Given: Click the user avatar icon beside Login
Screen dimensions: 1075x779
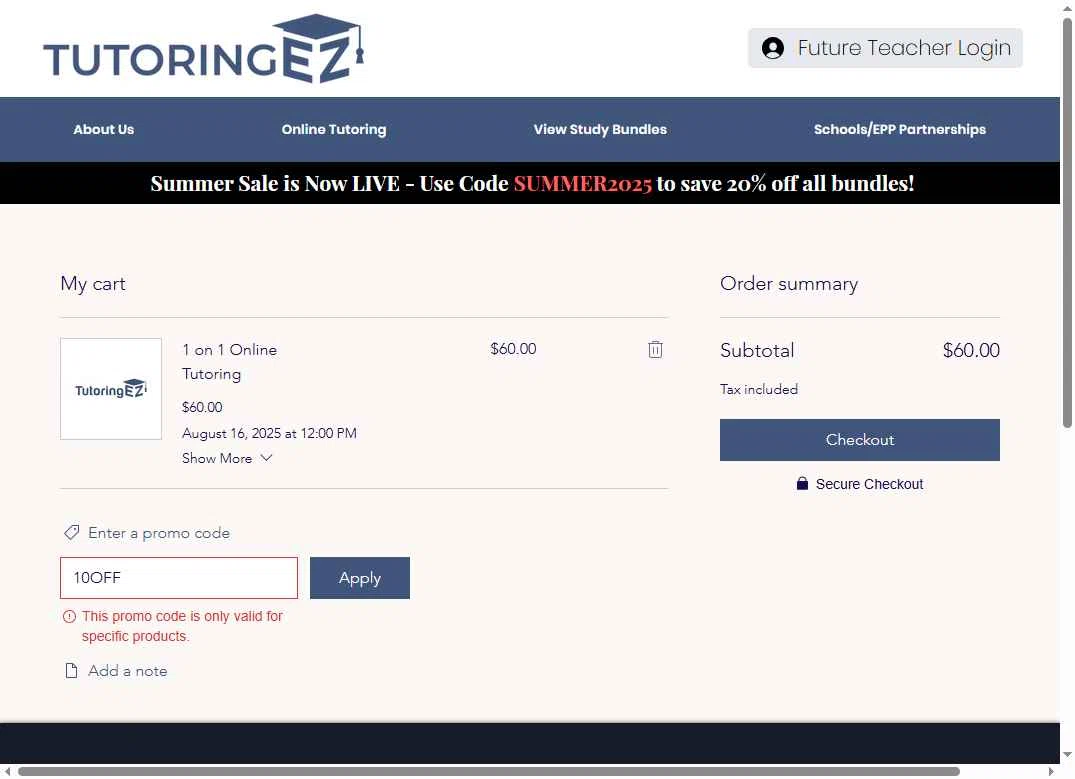Looking at the screenshot, I should (x=773, y=48).
